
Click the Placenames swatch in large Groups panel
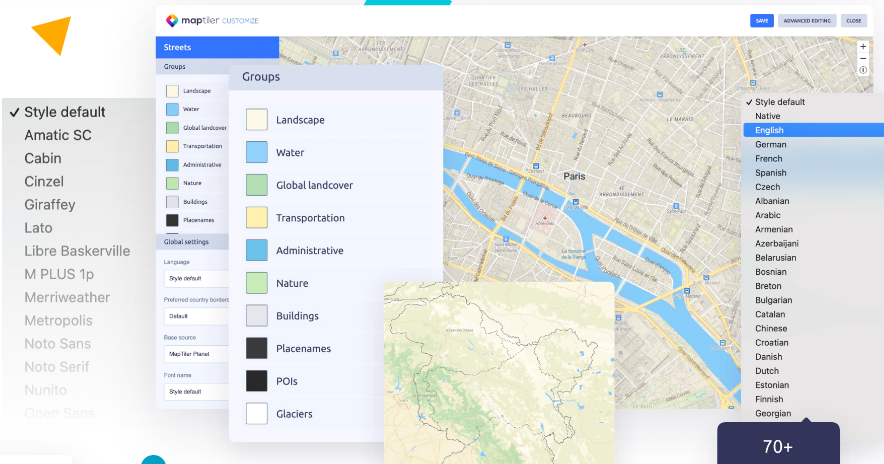(x=257, y=348)
